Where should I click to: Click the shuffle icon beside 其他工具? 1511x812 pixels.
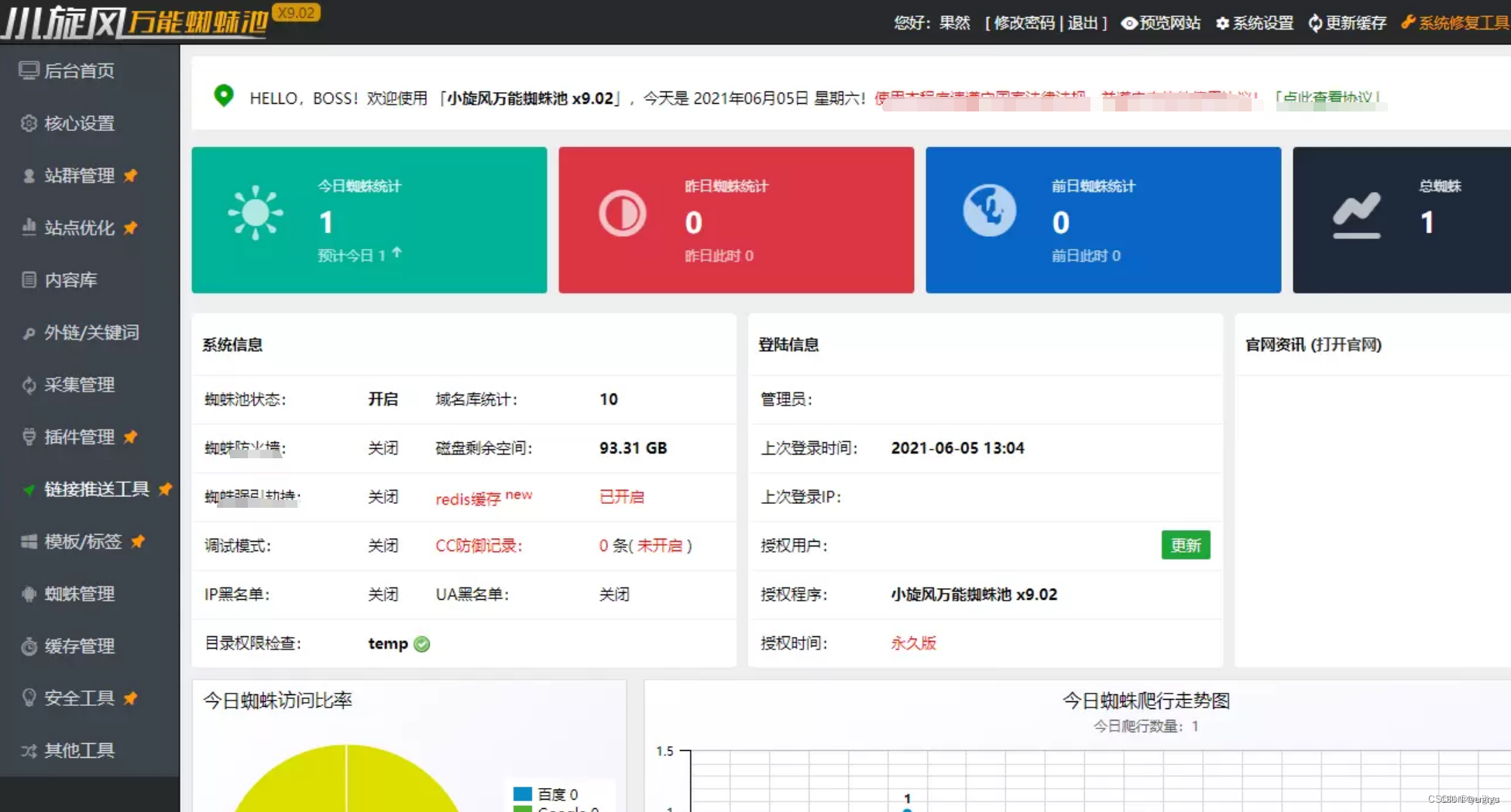click(29, 751)
